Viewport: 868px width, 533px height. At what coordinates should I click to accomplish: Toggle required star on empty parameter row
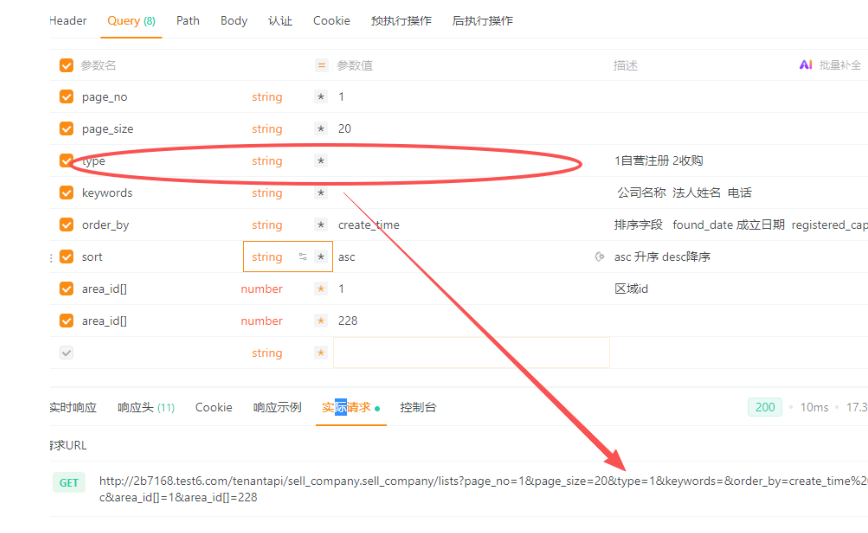pyautogui.click(x=321, y=353)
